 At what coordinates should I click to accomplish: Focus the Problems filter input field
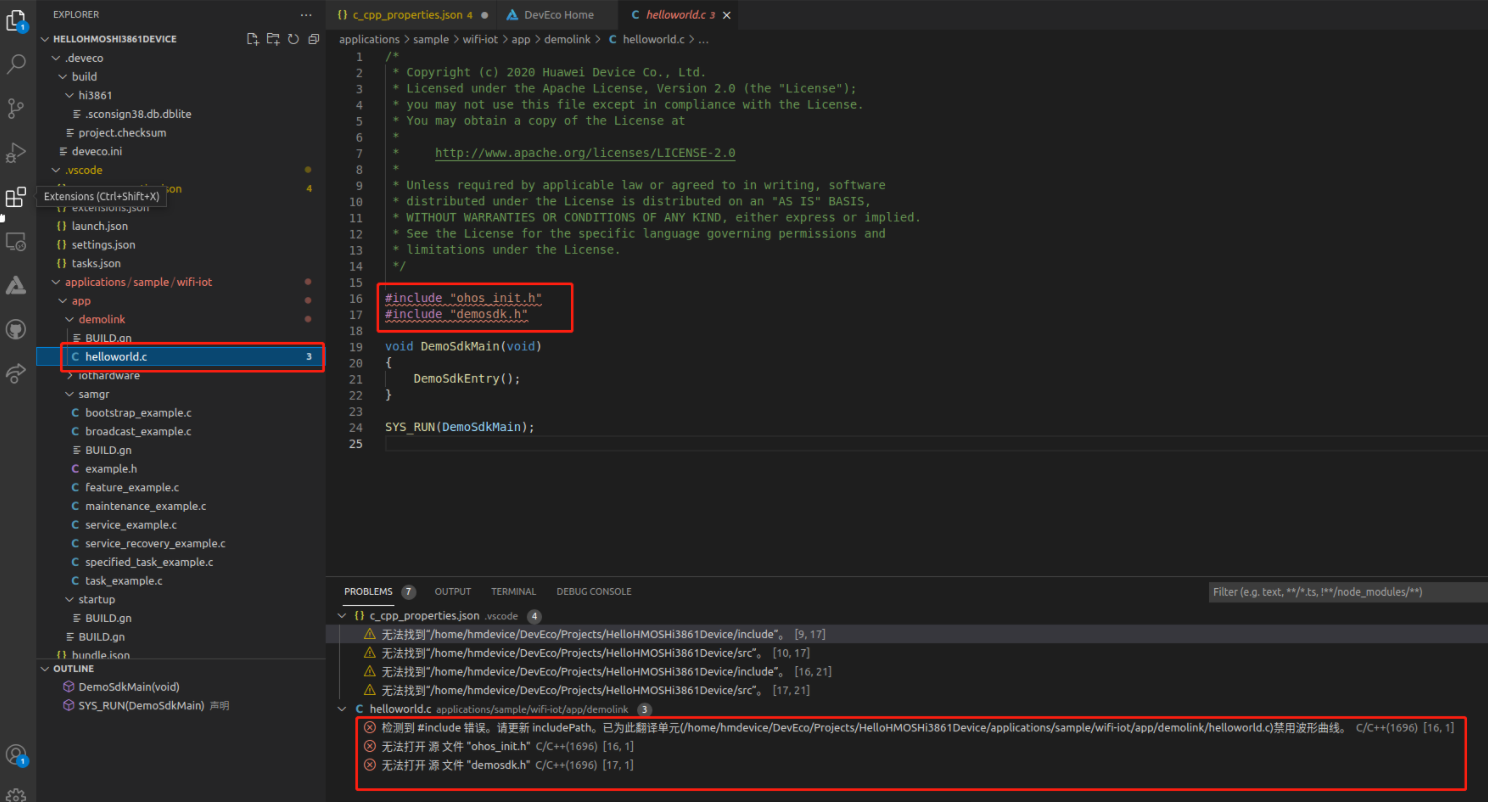[1347, 592]
